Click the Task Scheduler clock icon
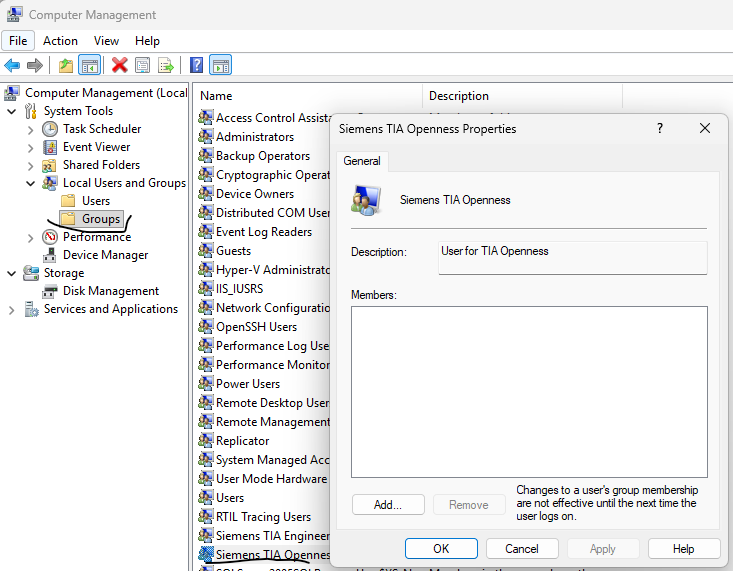Viewport: 733px width, 571px height. [x=50, y=129]
